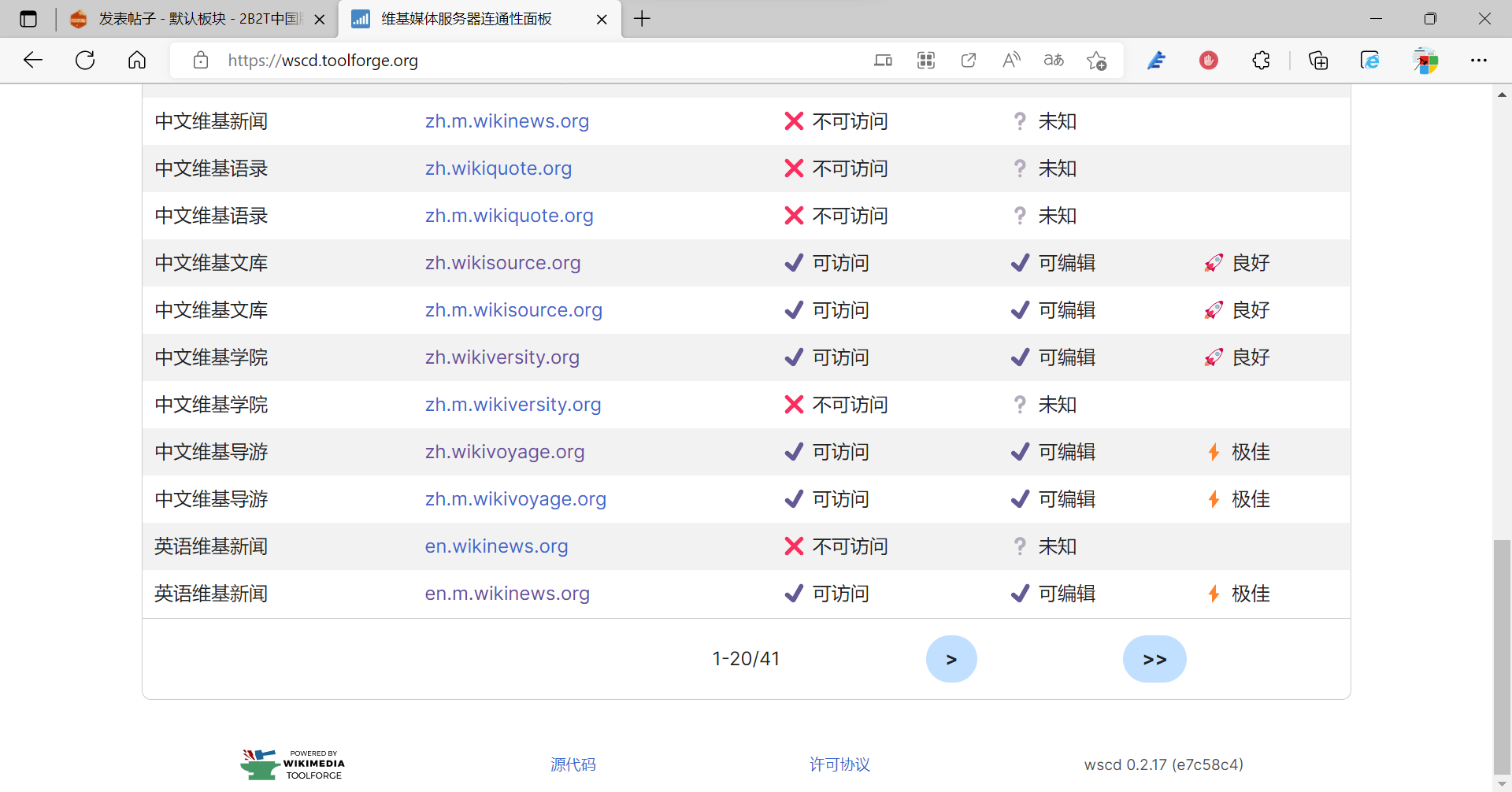Open the app available icon in address bar
The width and height of the screenshot is (1512, 792).
tap(884, 60)
